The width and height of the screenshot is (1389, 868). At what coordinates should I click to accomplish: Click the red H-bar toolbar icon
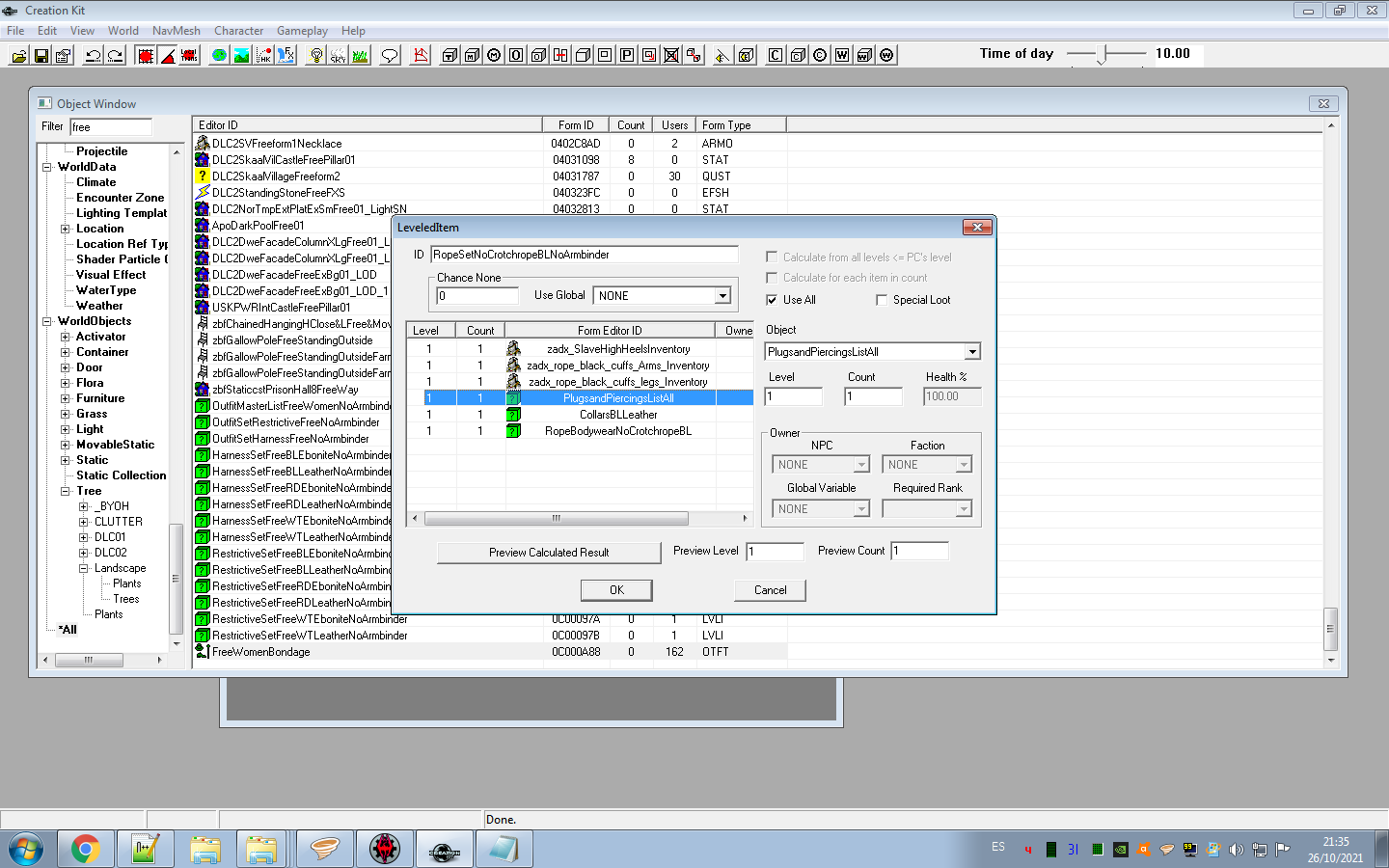click(x=560, y=55)
